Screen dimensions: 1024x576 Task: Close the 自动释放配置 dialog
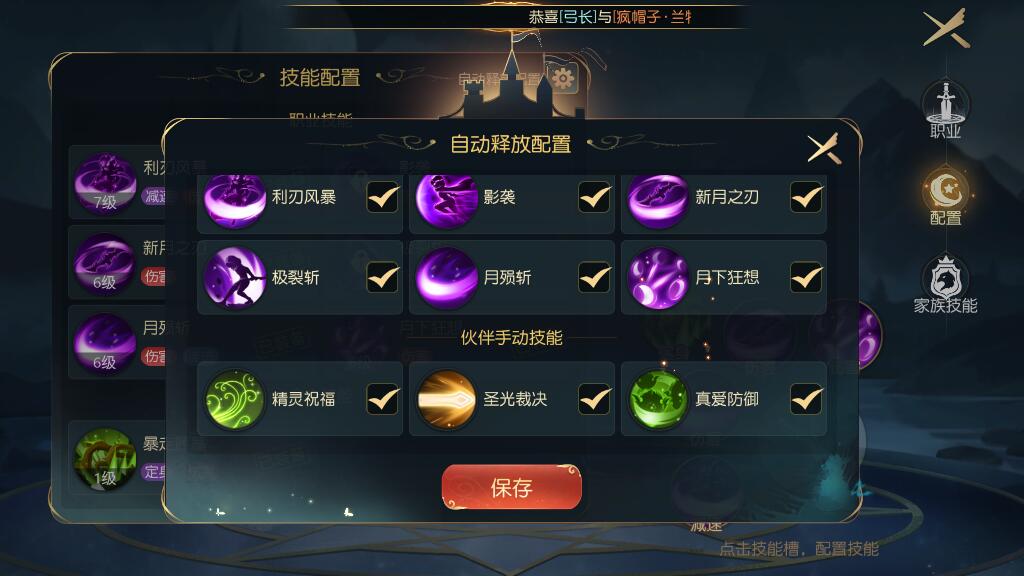click(824, 149)
